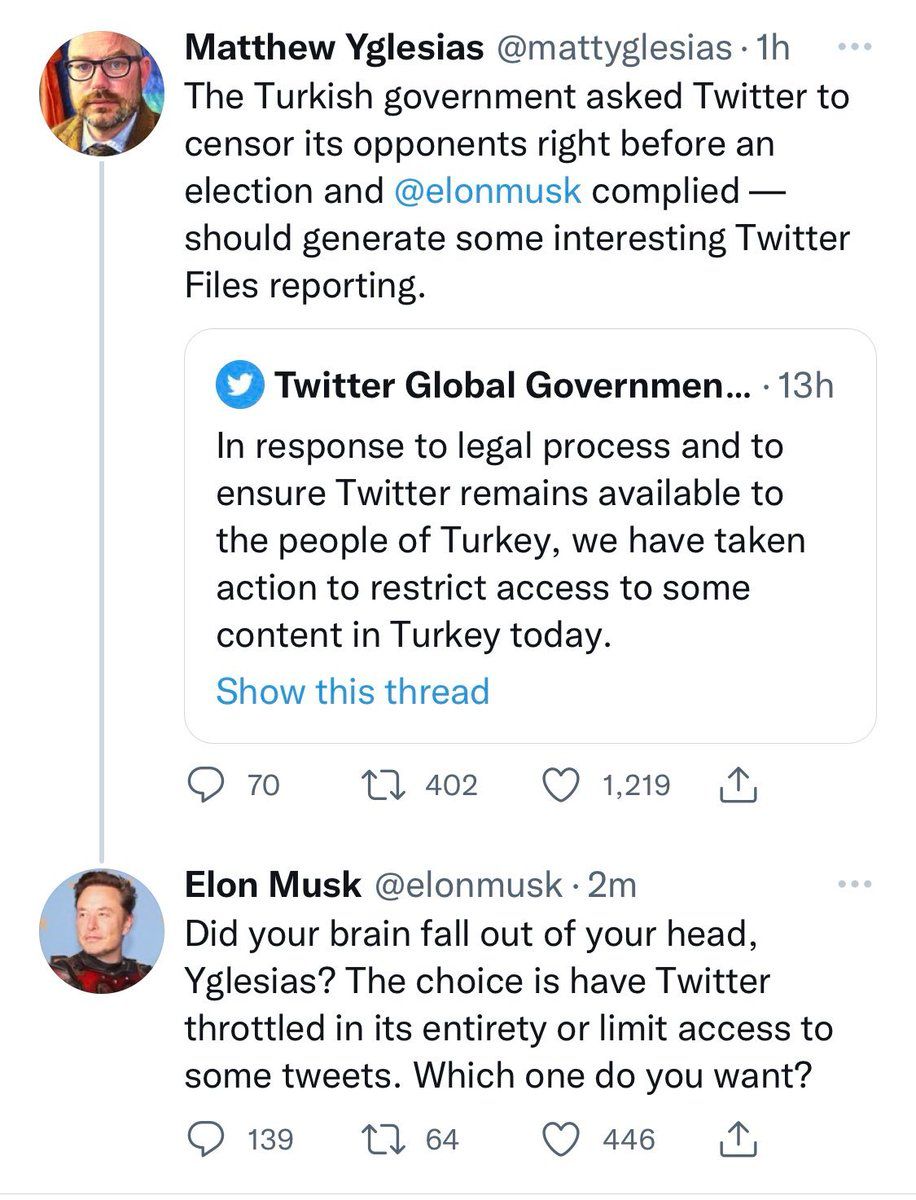
Task: Reply to Matthew Yglesias's tweet
Action: tap(206, 786)
